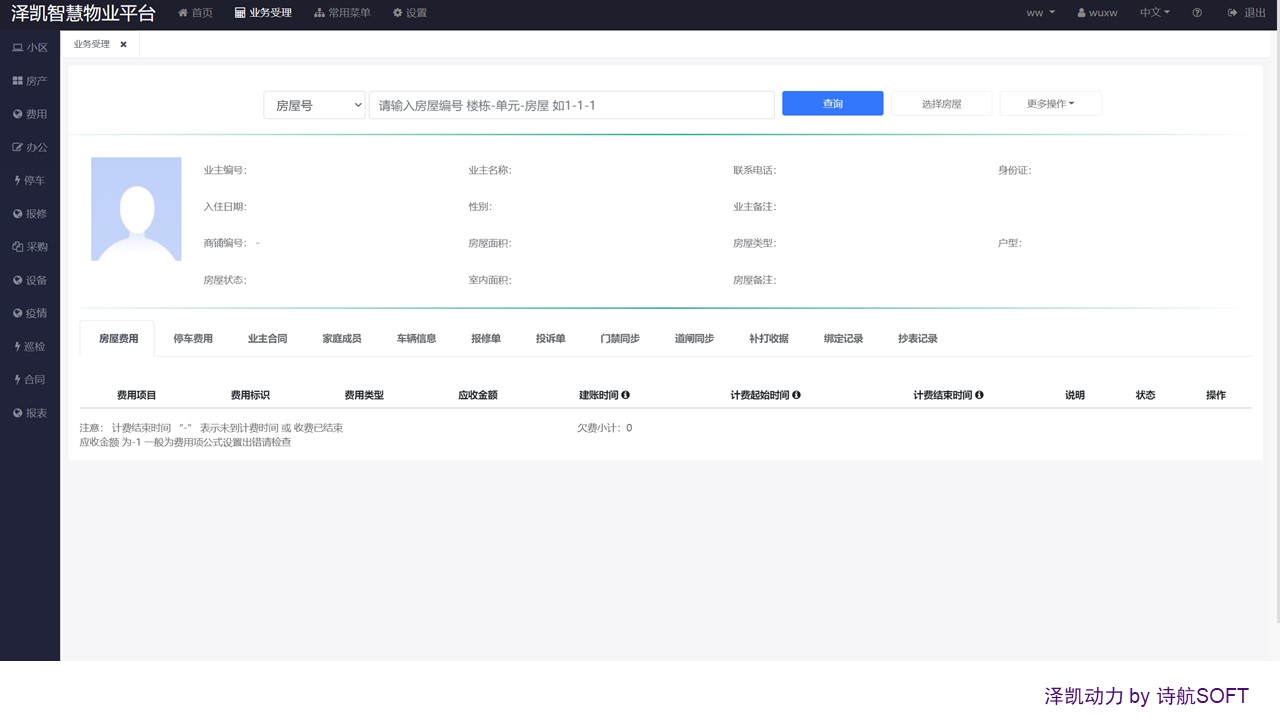Click the owner avatar placeholder image
Image resolution: width=1280 pixels, height=720 pixels.
136,209
